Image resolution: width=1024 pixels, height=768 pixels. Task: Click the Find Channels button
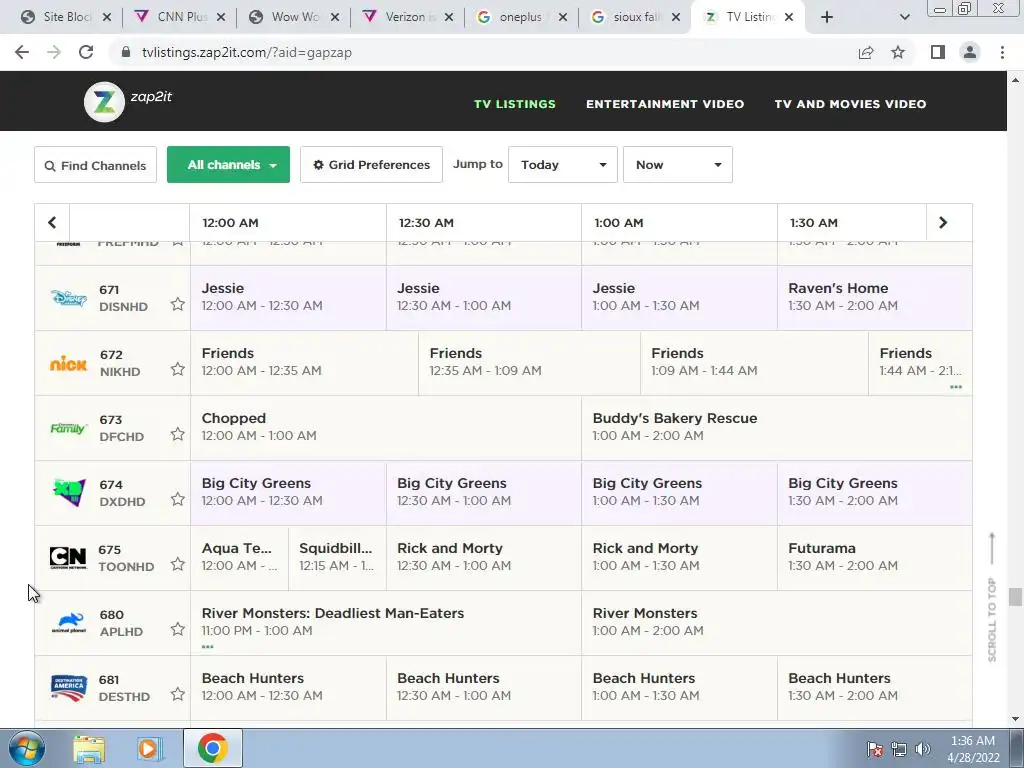coord(95,165)
